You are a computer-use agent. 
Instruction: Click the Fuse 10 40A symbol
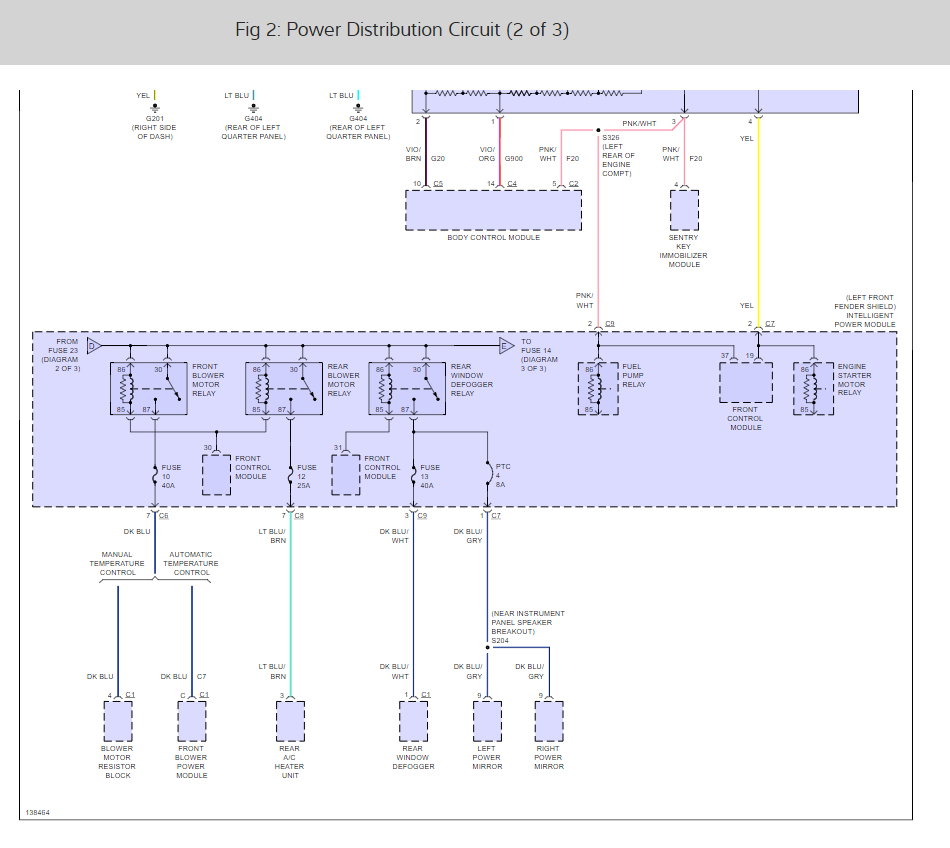click(x=155, y=476)
